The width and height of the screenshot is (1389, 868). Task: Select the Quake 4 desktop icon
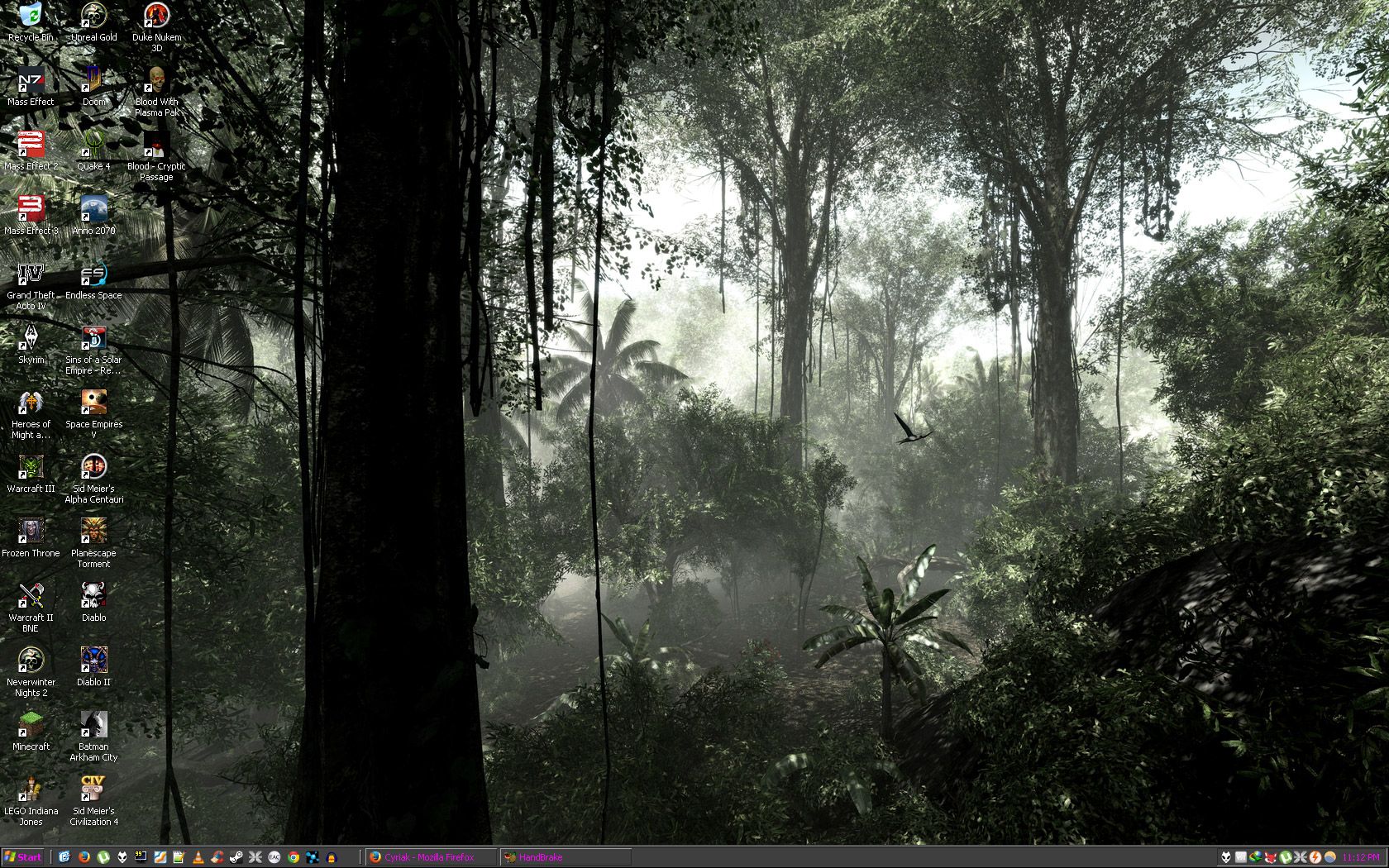(93, 145)
